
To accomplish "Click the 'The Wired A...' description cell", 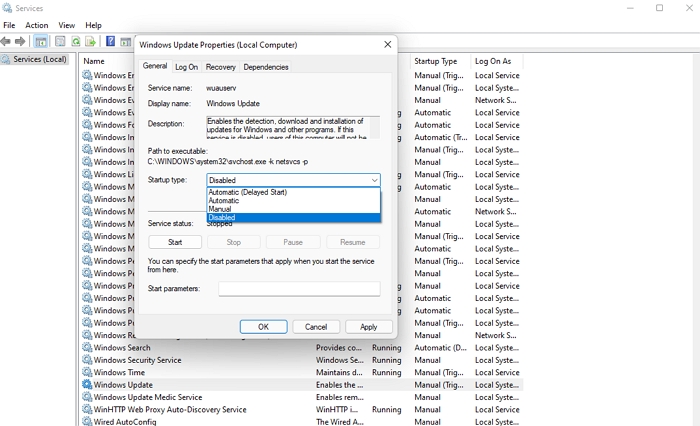I will pyautogui.click(x=339, y=422).
